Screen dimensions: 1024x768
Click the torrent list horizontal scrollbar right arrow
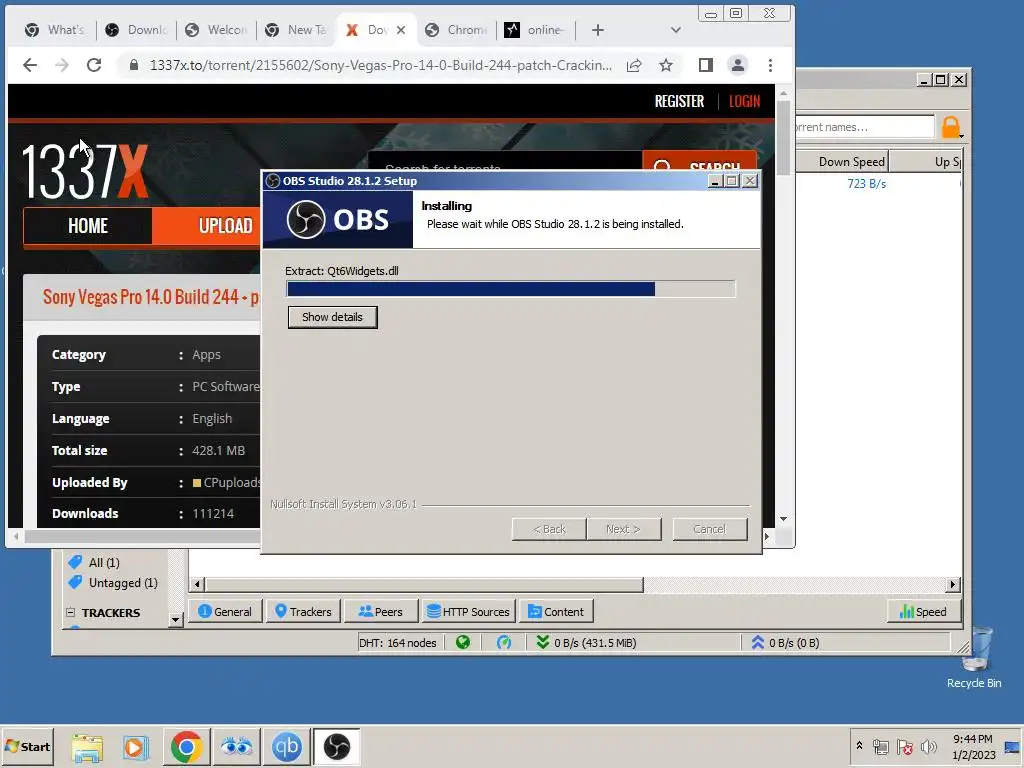pos(953,584)
